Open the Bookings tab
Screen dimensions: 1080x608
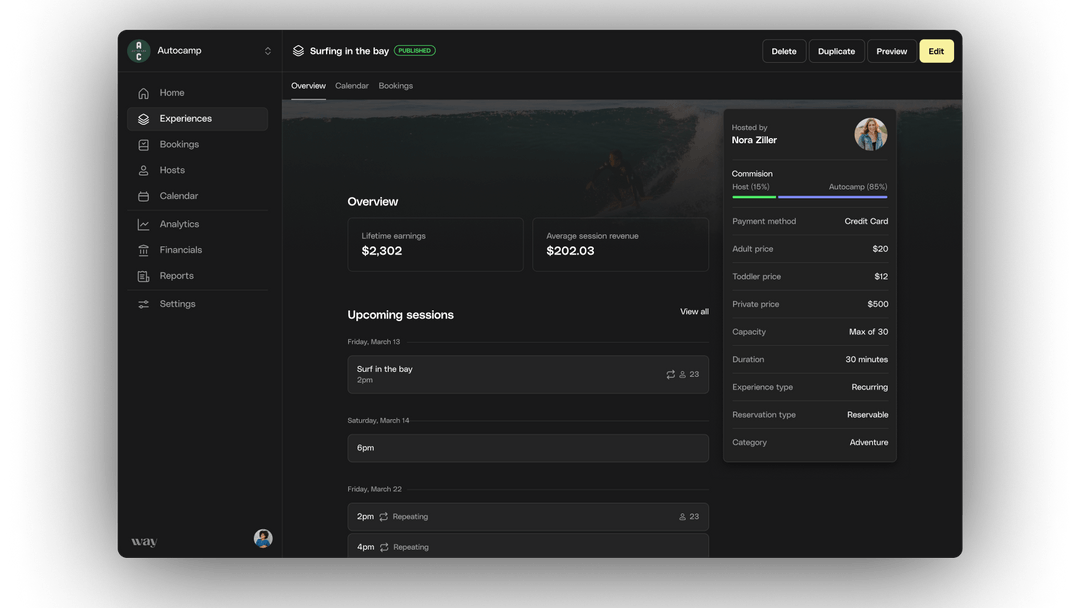point(396,86)
